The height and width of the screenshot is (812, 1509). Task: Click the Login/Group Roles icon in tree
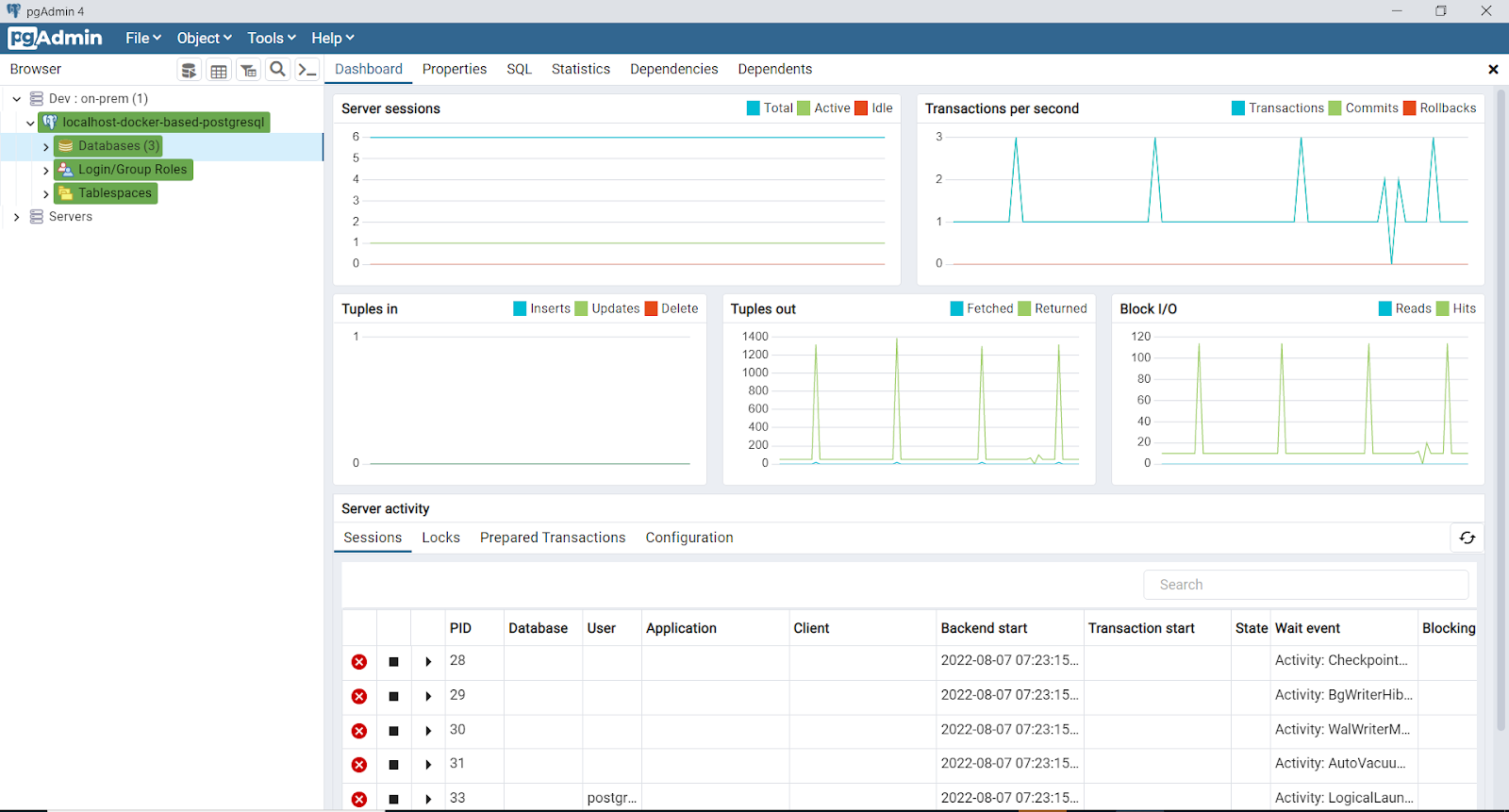click(x=66, y=170)
